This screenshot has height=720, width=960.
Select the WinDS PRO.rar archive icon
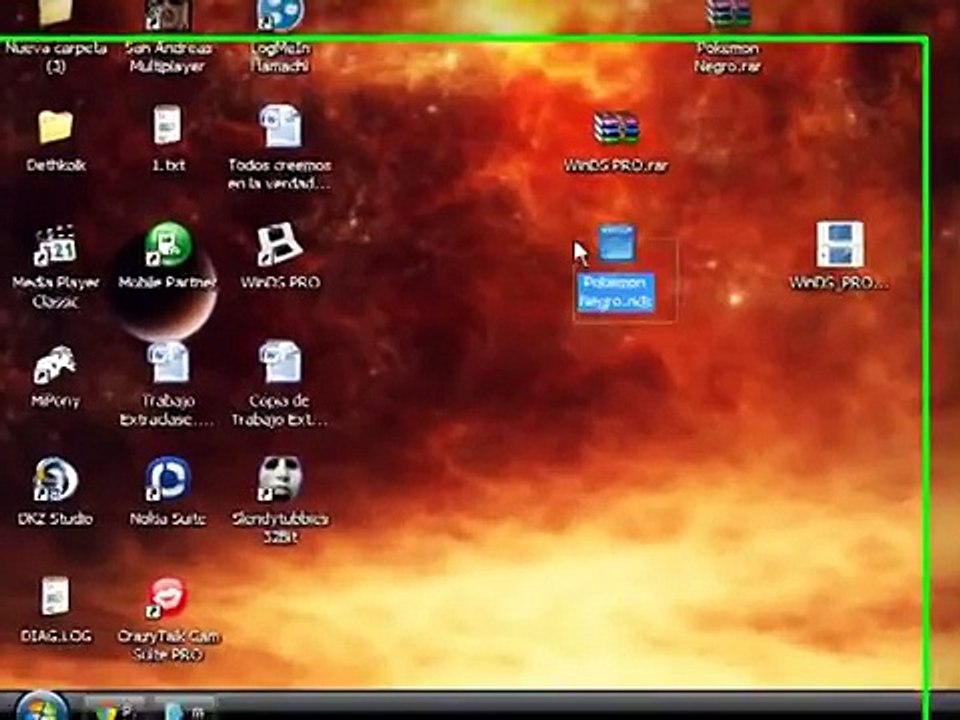tap(616, 127)
